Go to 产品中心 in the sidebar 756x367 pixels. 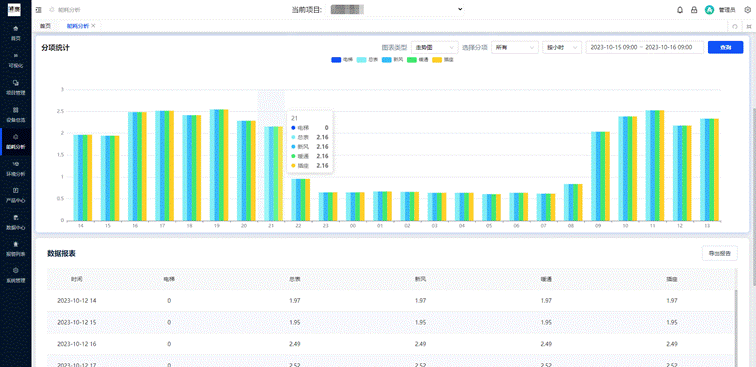15,194
